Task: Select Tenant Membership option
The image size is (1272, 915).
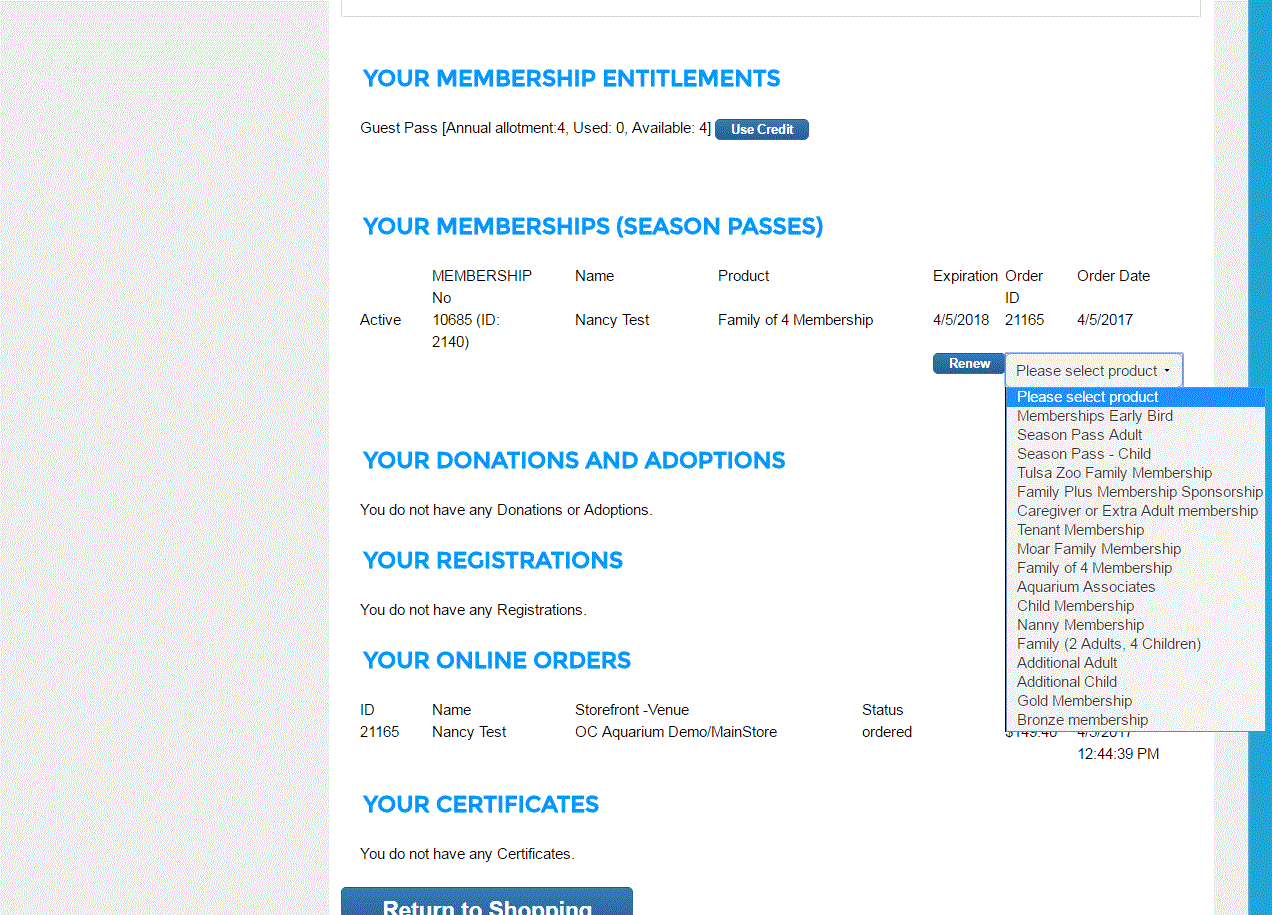Action: click(x=1080, y=530)
